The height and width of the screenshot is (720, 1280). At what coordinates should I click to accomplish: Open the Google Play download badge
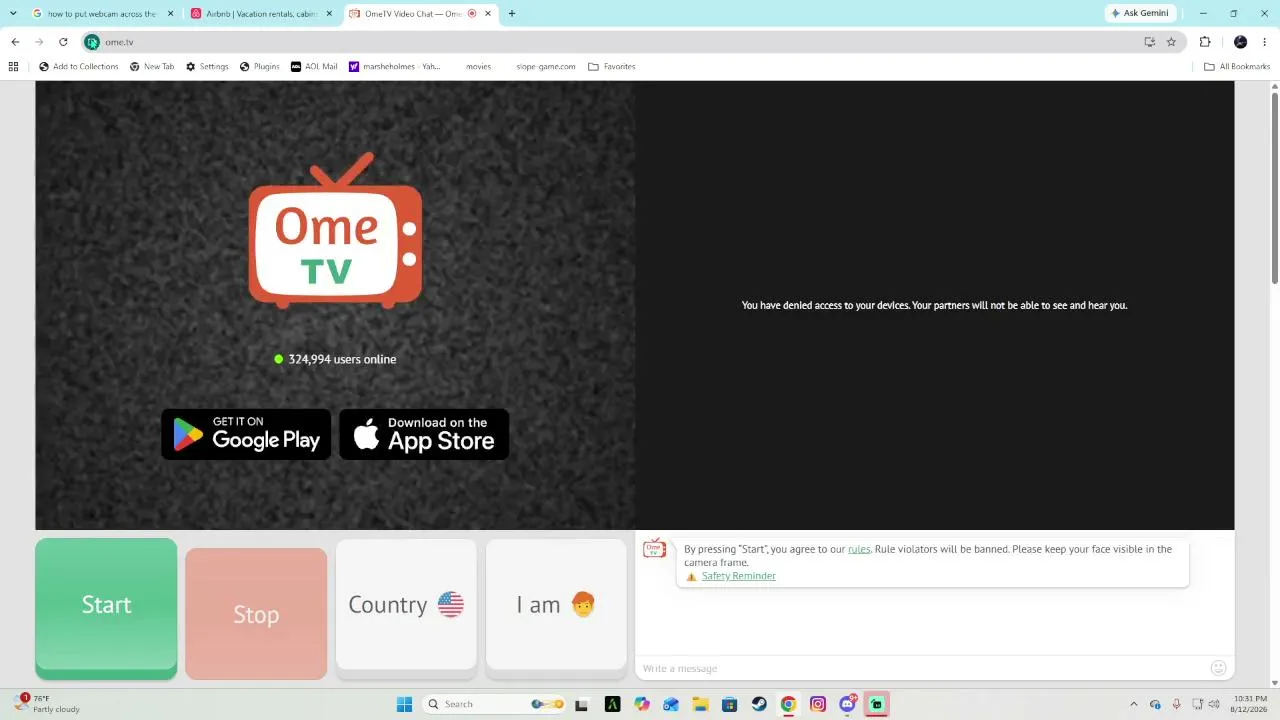[246, 434]
